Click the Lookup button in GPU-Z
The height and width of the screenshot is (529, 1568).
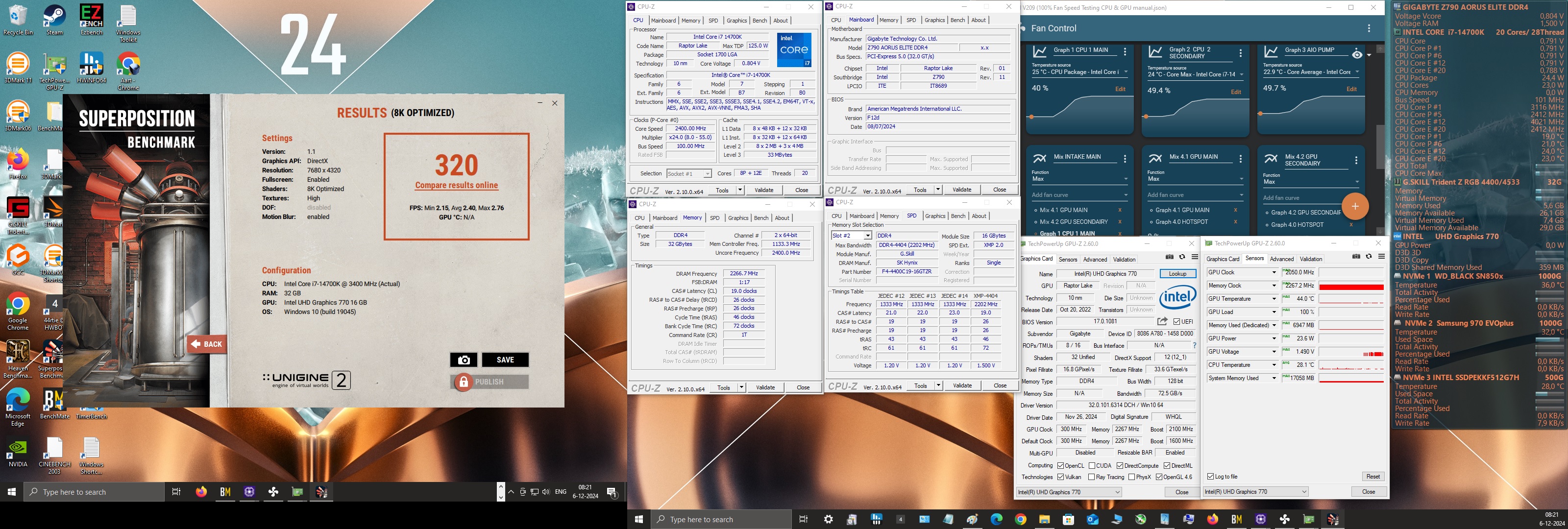tap(1177, 274)
